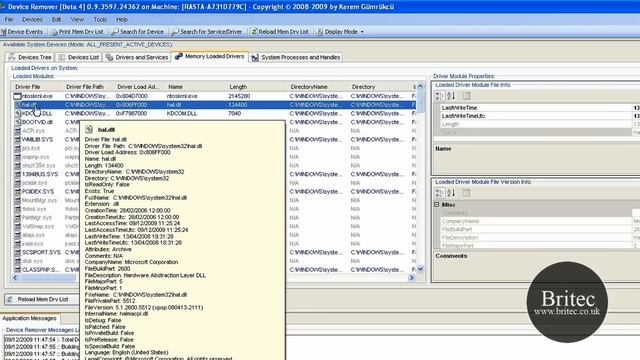Select the ntoskrnl.exe driver row icon

click(17, 96)
